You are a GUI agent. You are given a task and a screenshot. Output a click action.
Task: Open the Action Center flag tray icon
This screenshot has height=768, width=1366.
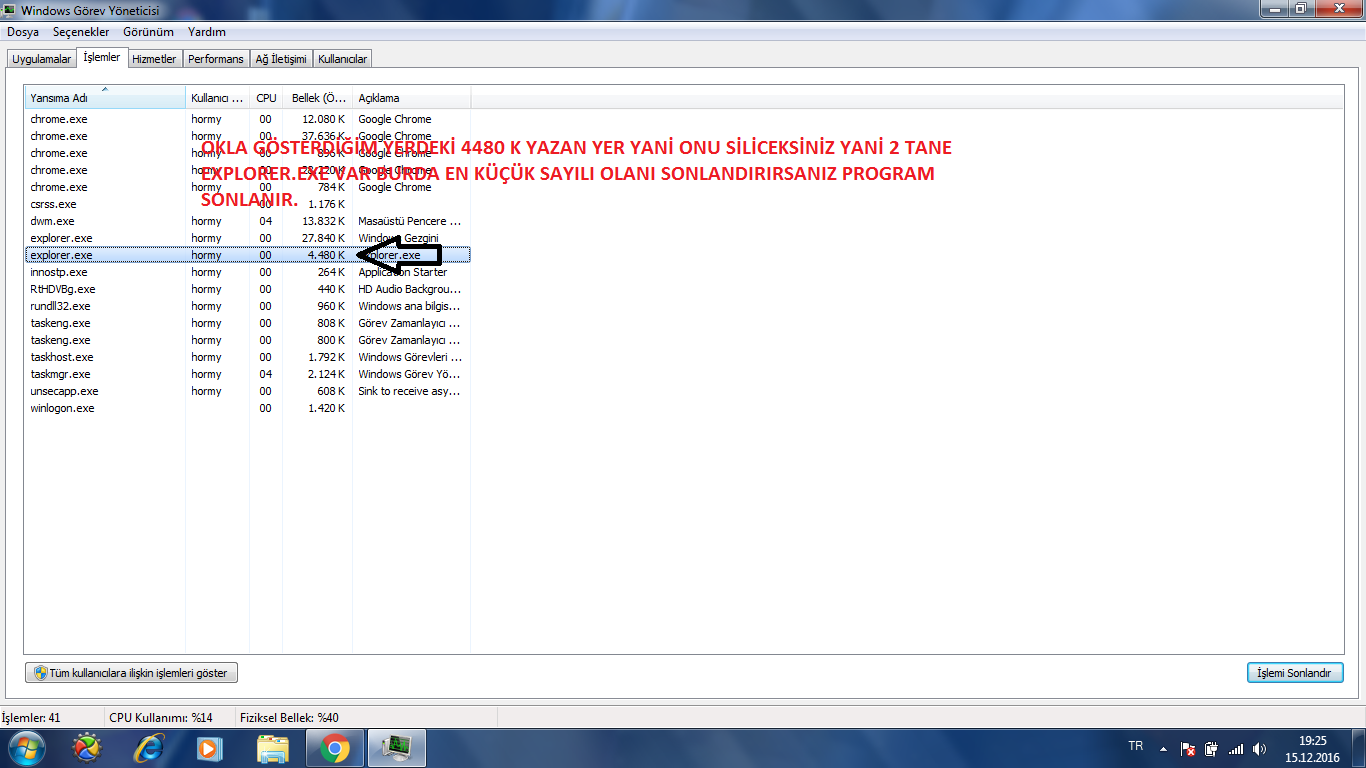click(1189, 748)
